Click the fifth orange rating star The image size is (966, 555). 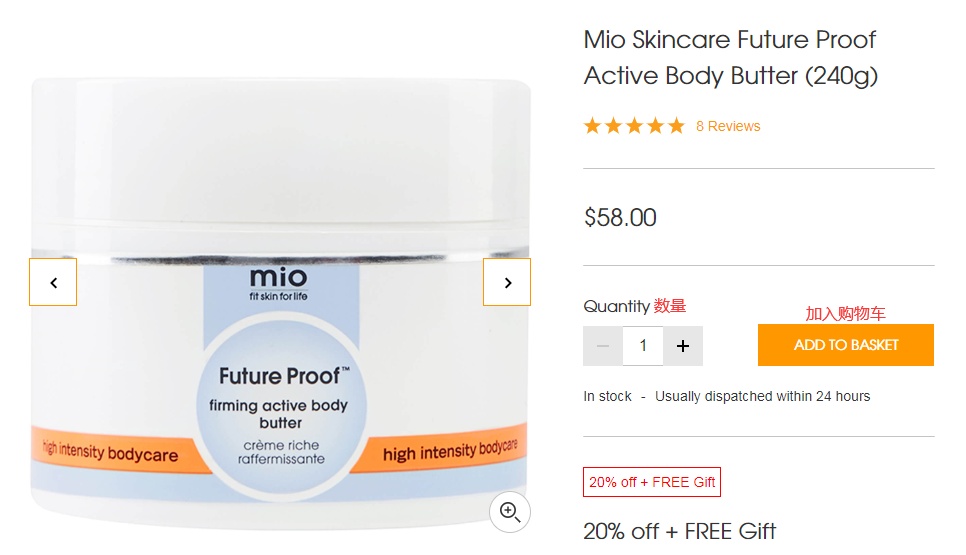click(x=676, y=126)
